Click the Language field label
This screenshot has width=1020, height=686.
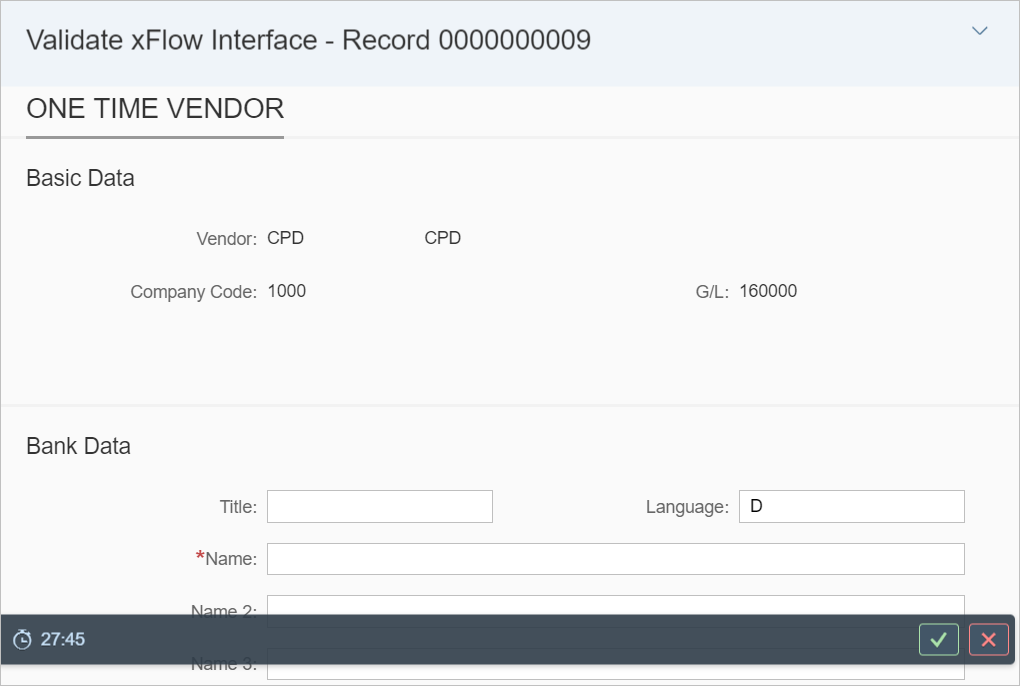click(687, 508)
